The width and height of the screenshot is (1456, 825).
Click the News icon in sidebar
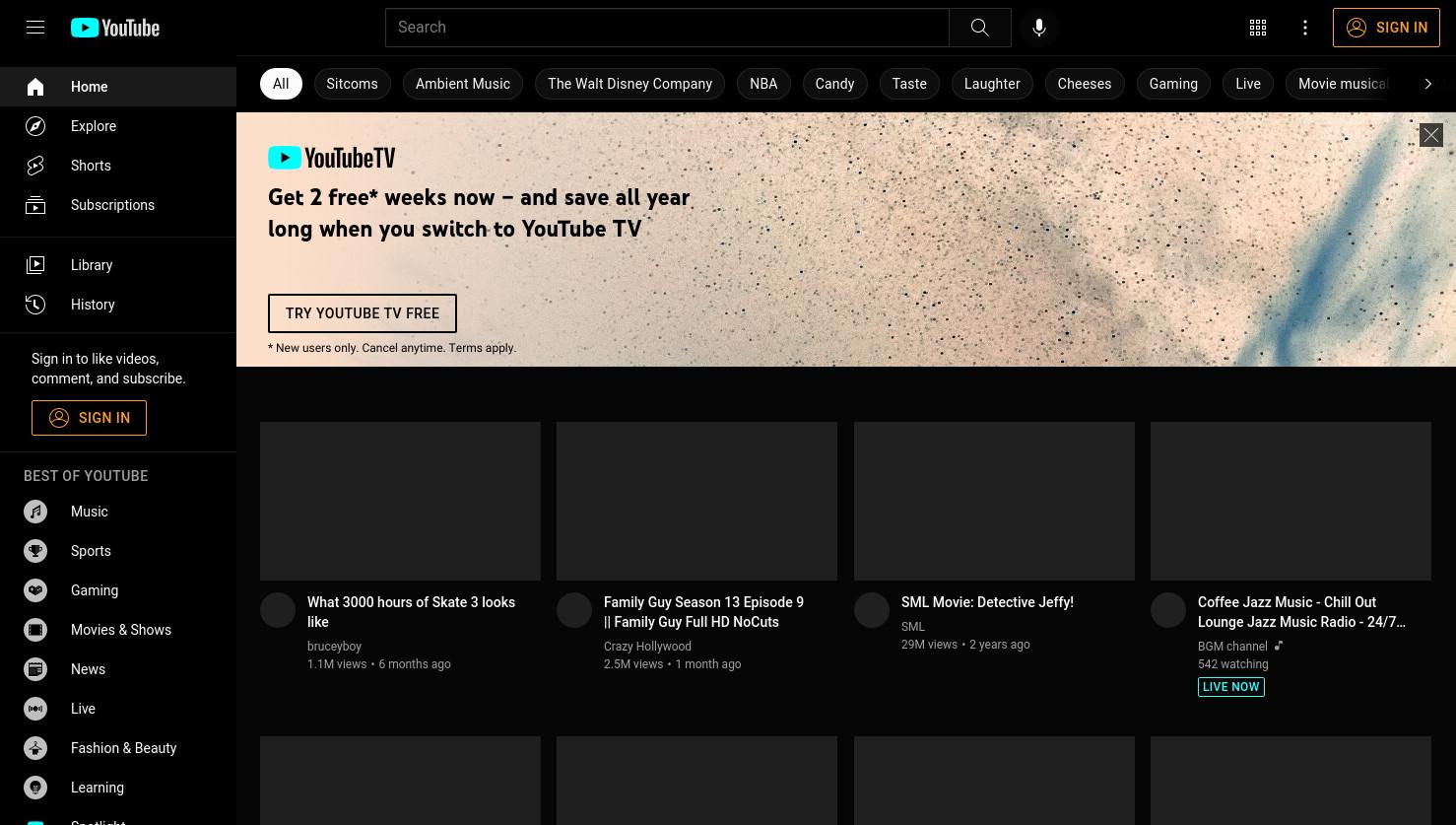point(35,669)
